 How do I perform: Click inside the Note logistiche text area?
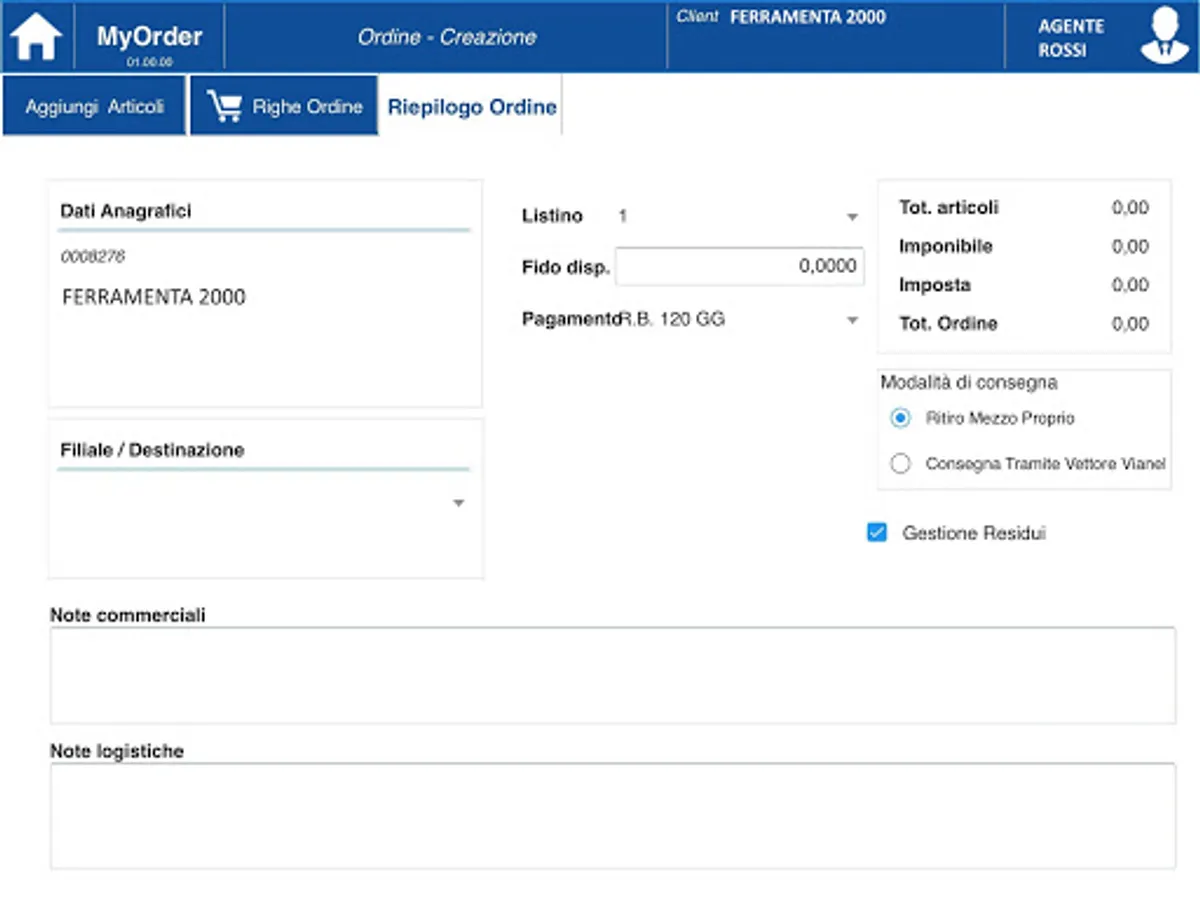(612, 815)
